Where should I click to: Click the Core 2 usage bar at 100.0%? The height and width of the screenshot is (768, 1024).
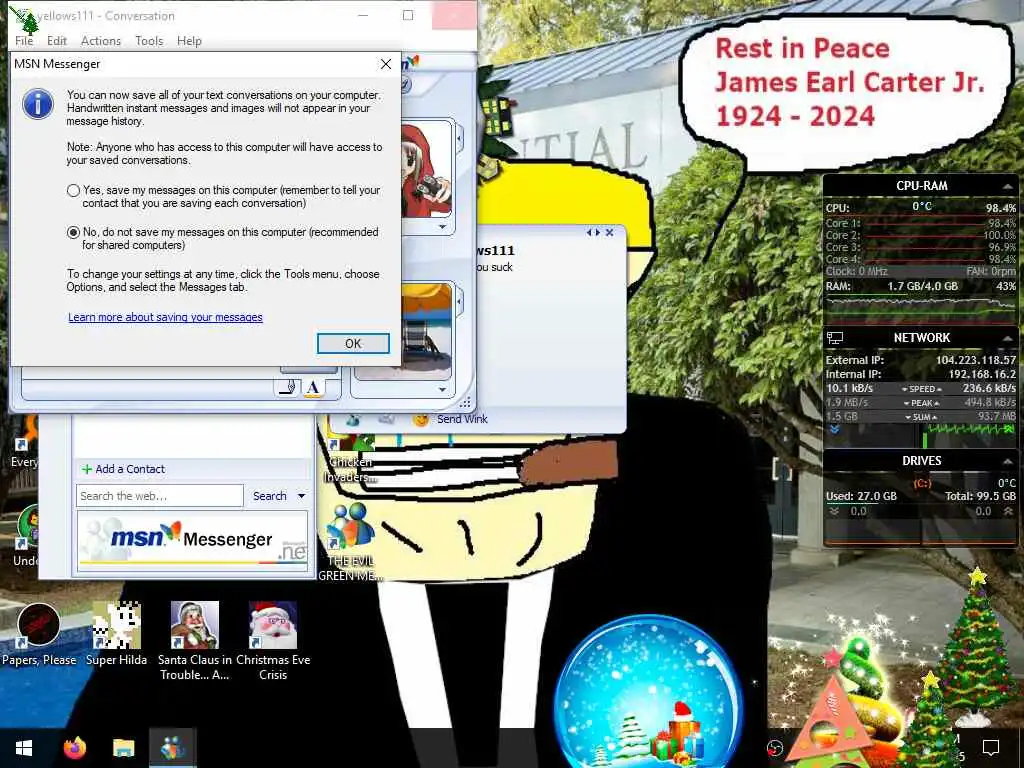[x=920, y=235]
